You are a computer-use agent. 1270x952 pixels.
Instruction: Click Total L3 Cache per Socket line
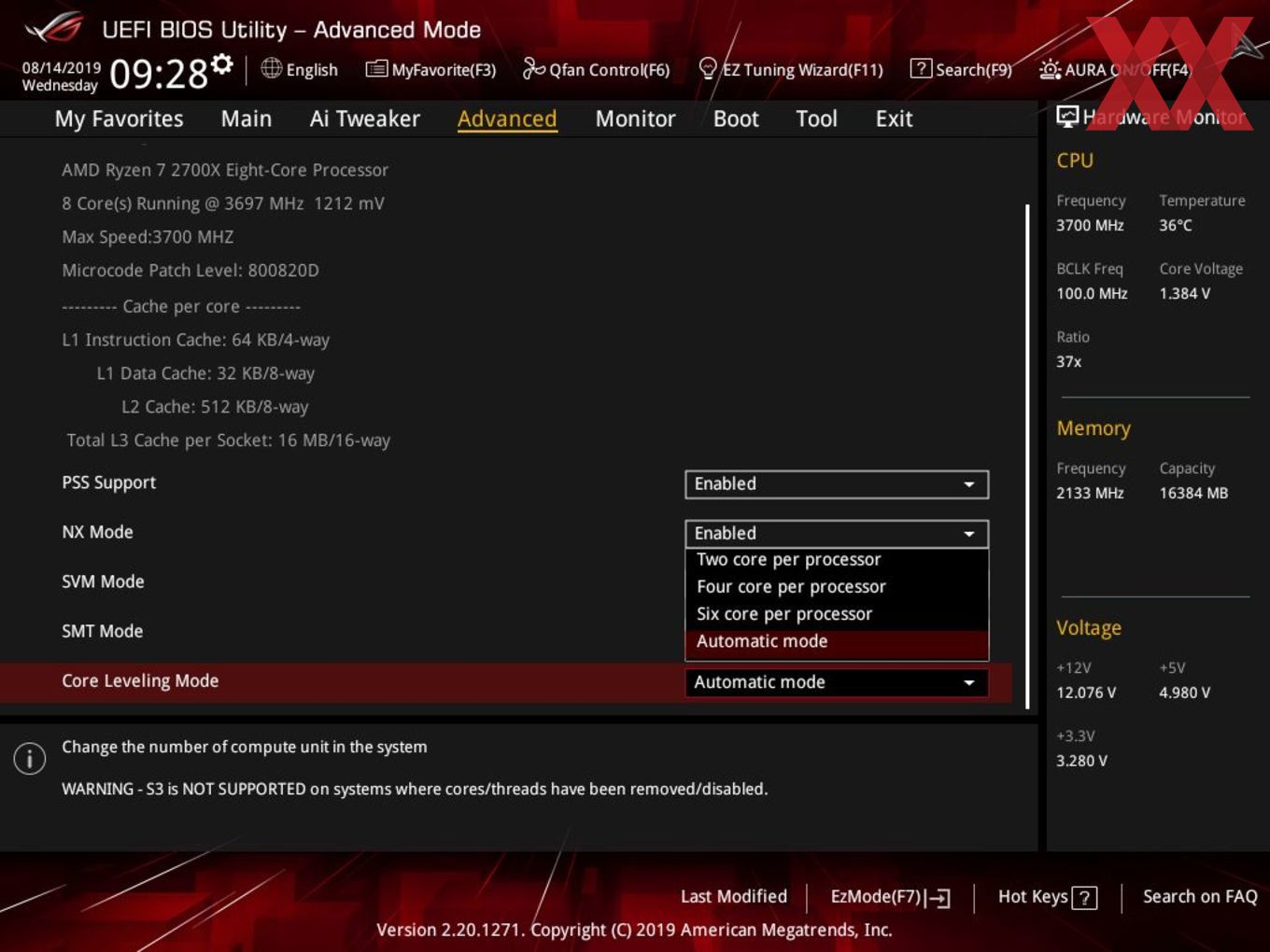click(x=229, y=441)
